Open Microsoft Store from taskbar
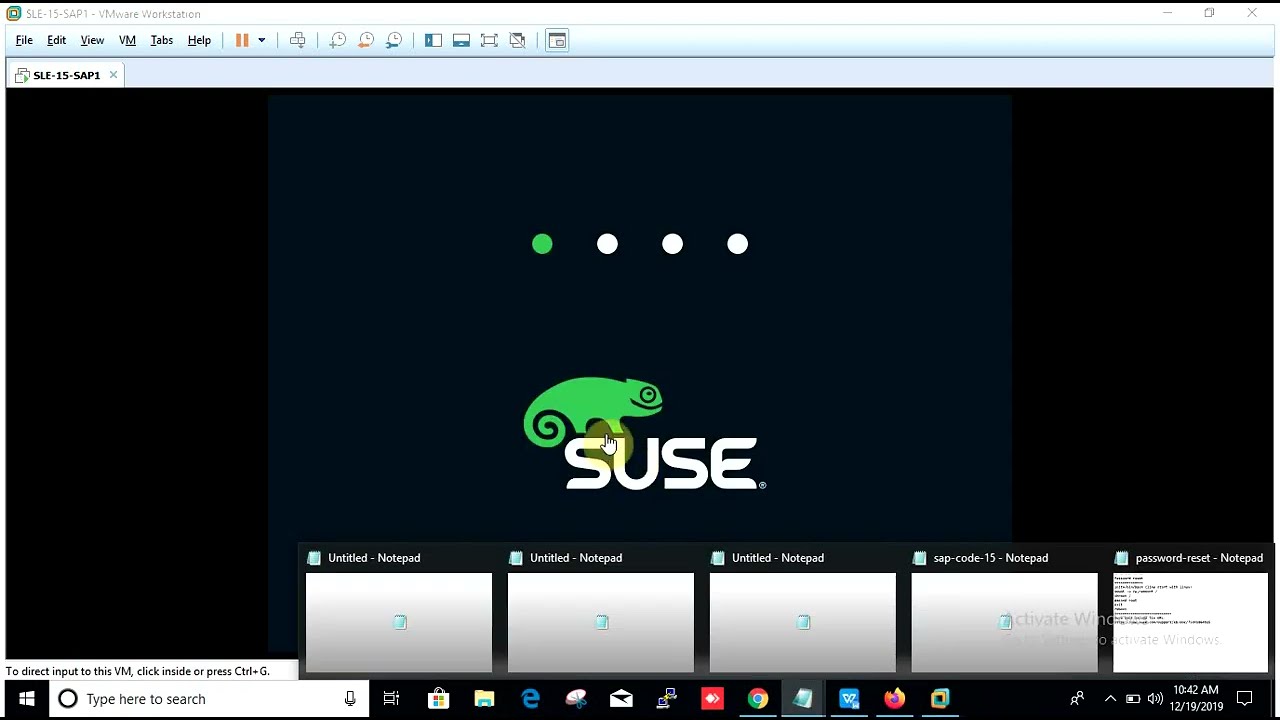Viewport: 1280px width, 720px height. click(x=438, y=699)
